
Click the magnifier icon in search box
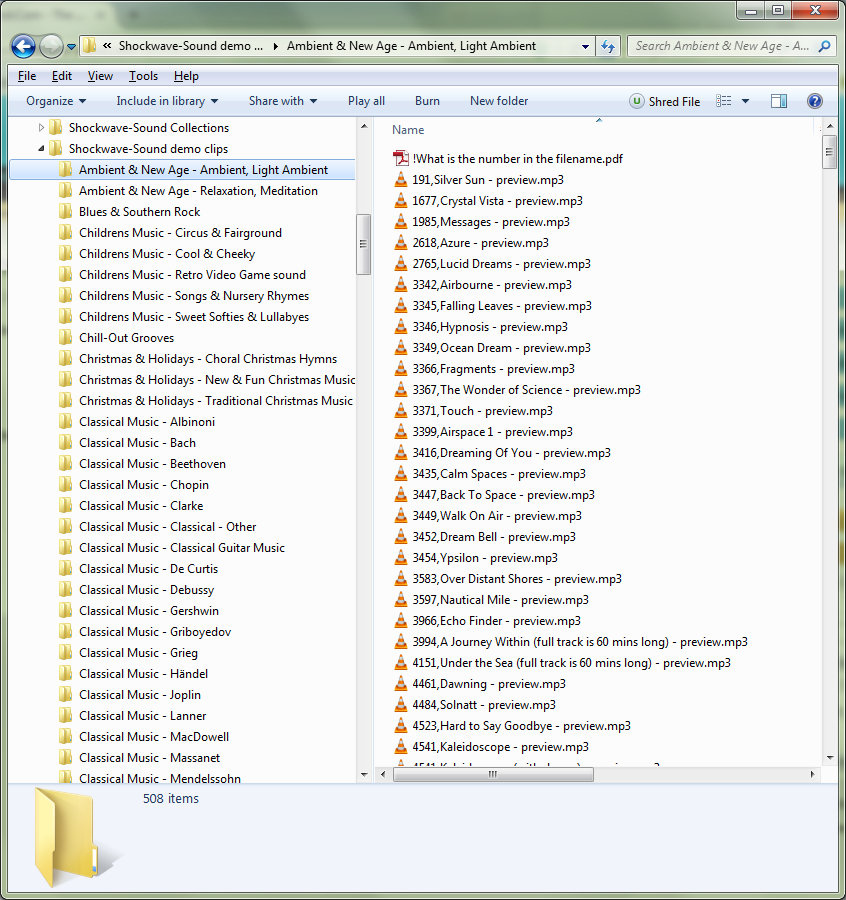tap(824, 46)
